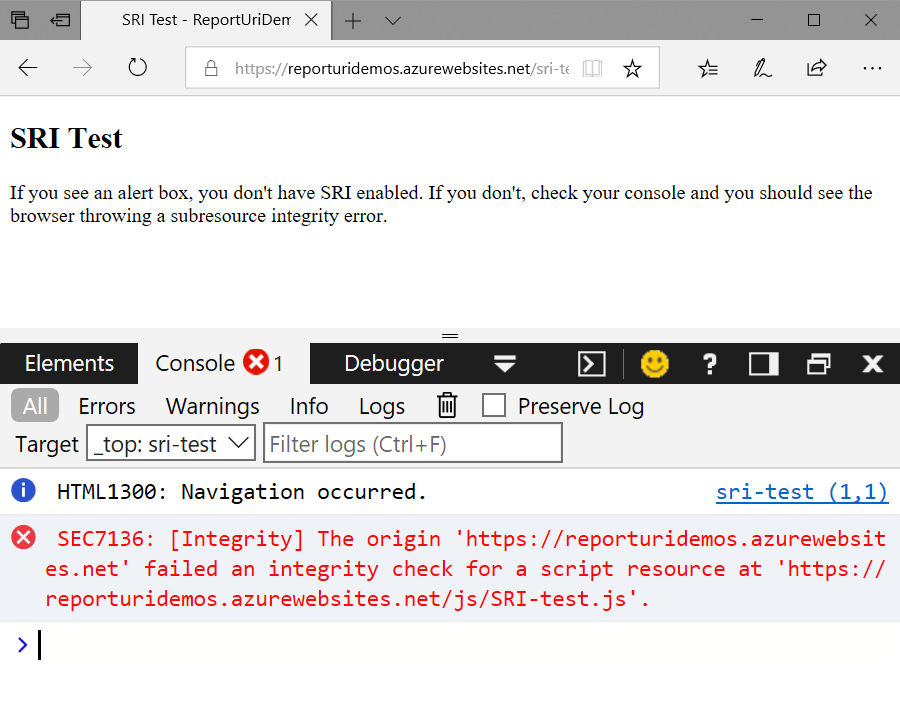This screenshot has width=900, height=718.
Task: Add page to favorites star
Action: pyautogui.click(x=632, y=68)
